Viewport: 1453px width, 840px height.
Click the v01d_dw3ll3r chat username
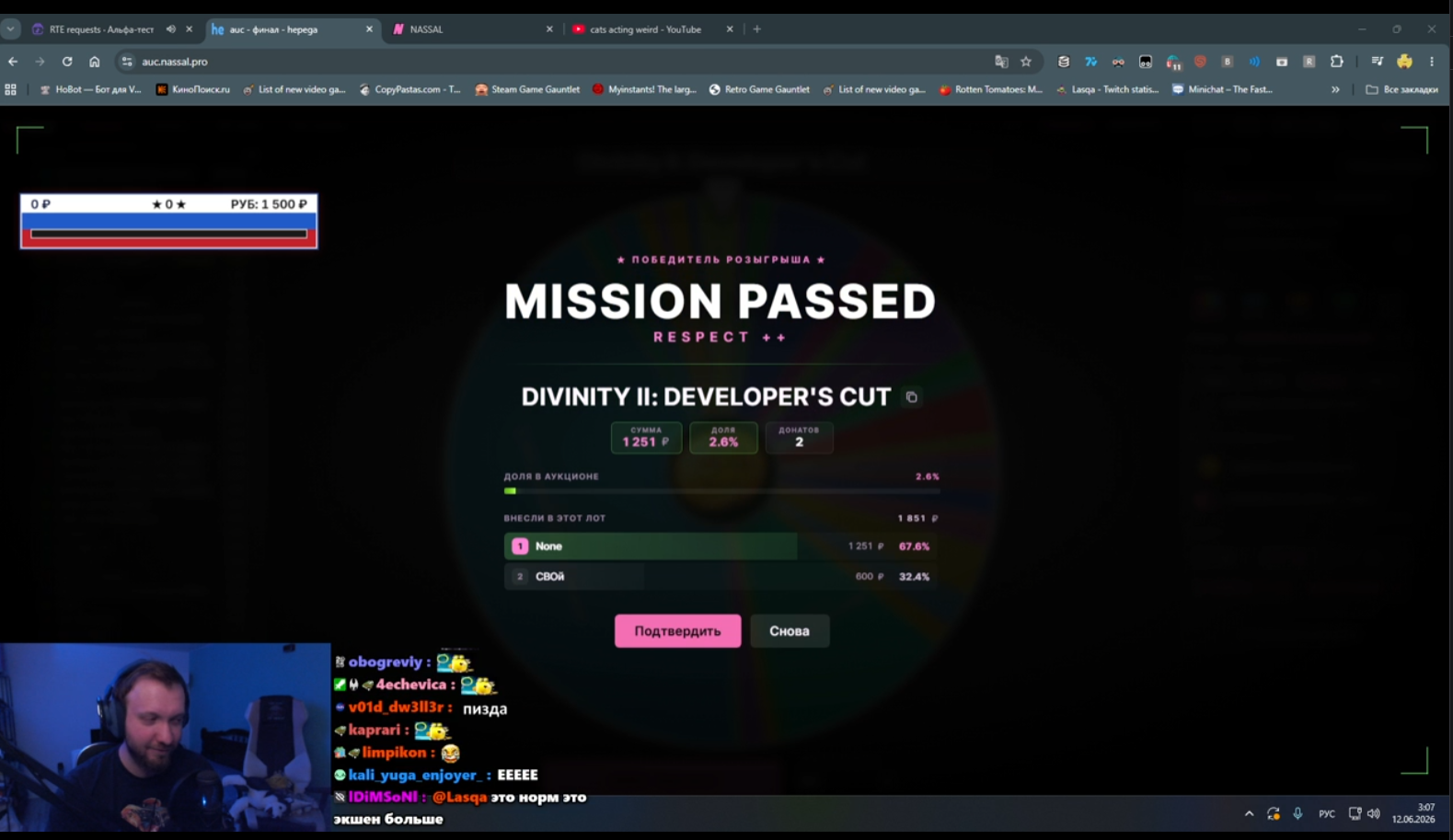tap(397, 708)
